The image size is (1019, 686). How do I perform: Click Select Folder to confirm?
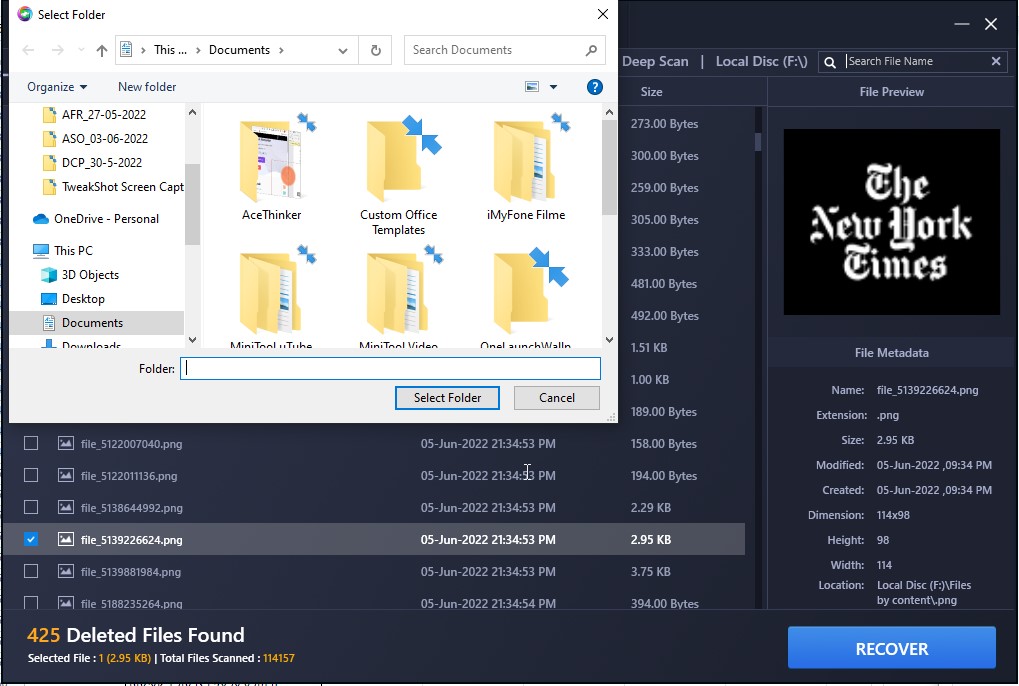[447, 398]
